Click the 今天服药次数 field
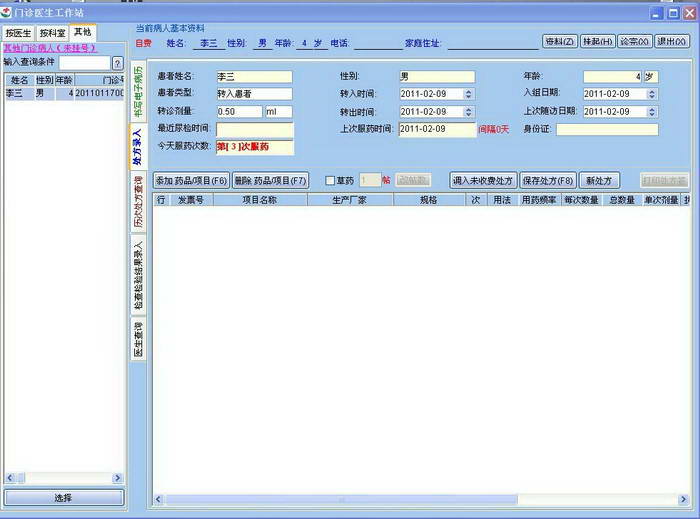This screenshot has width=700, height=519. pos(255,147)
